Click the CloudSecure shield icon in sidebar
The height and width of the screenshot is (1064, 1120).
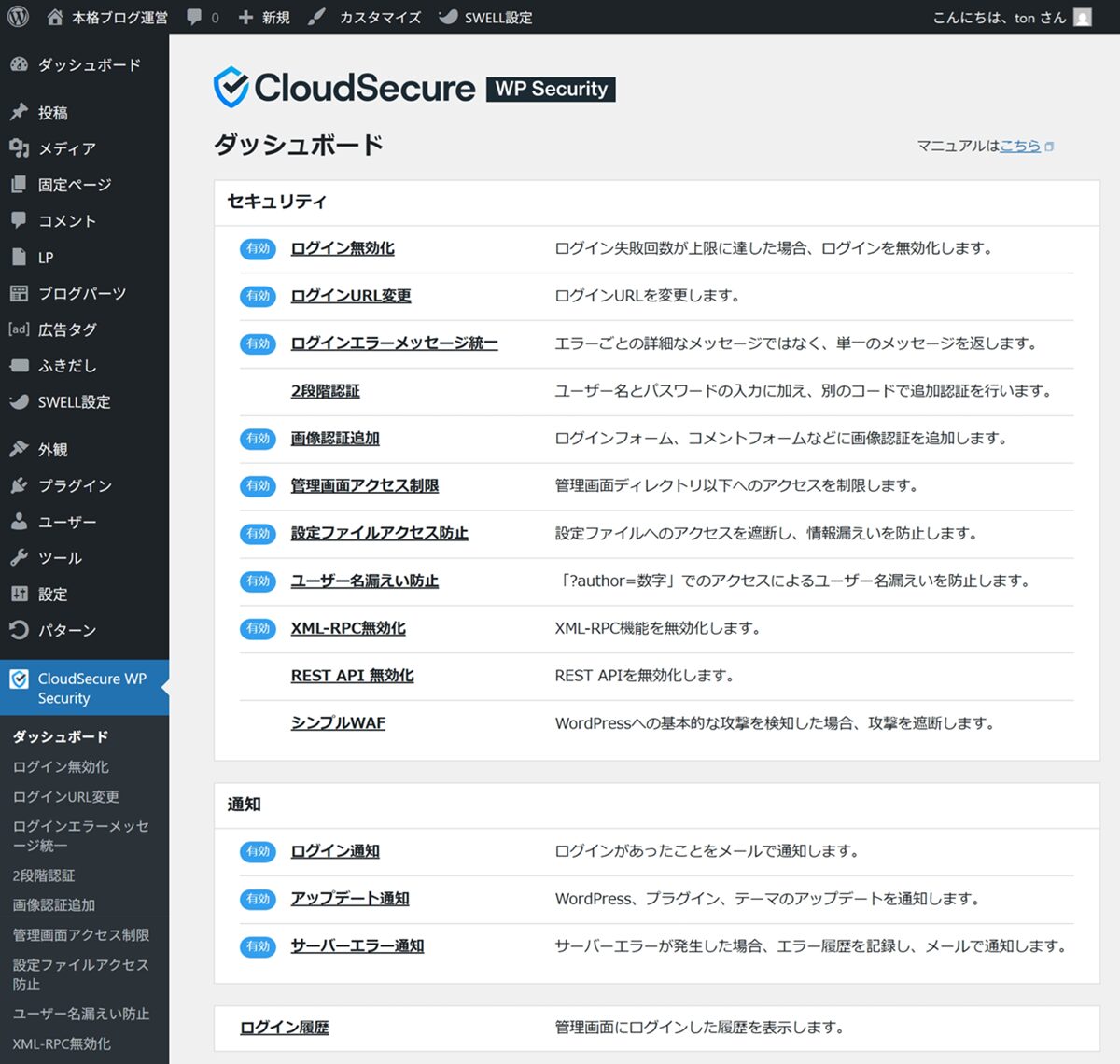coord(19,679)
